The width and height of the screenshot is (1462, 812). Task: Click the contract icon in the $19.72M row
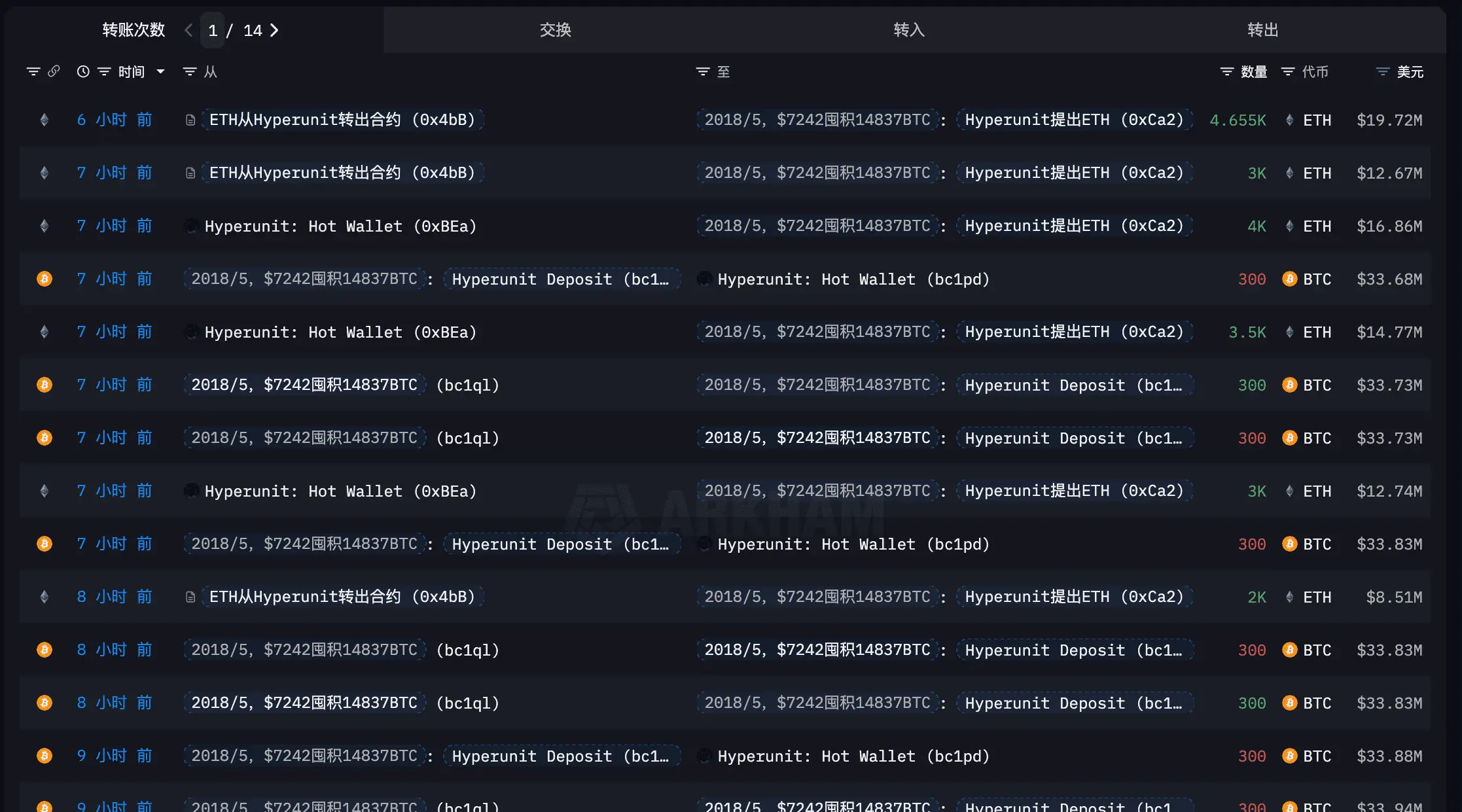[x=190, y=120]
